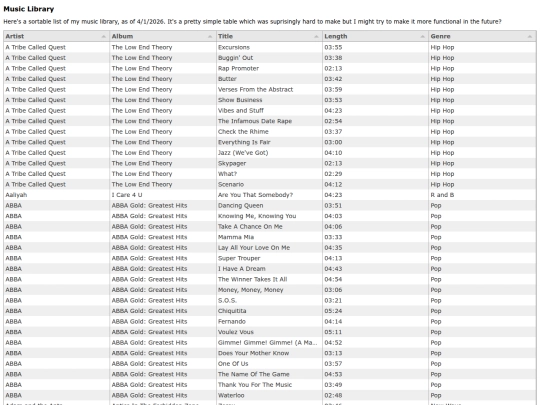The image size is (540, 405).
Task: Sort table by Length column header
Action: (375, 36)
